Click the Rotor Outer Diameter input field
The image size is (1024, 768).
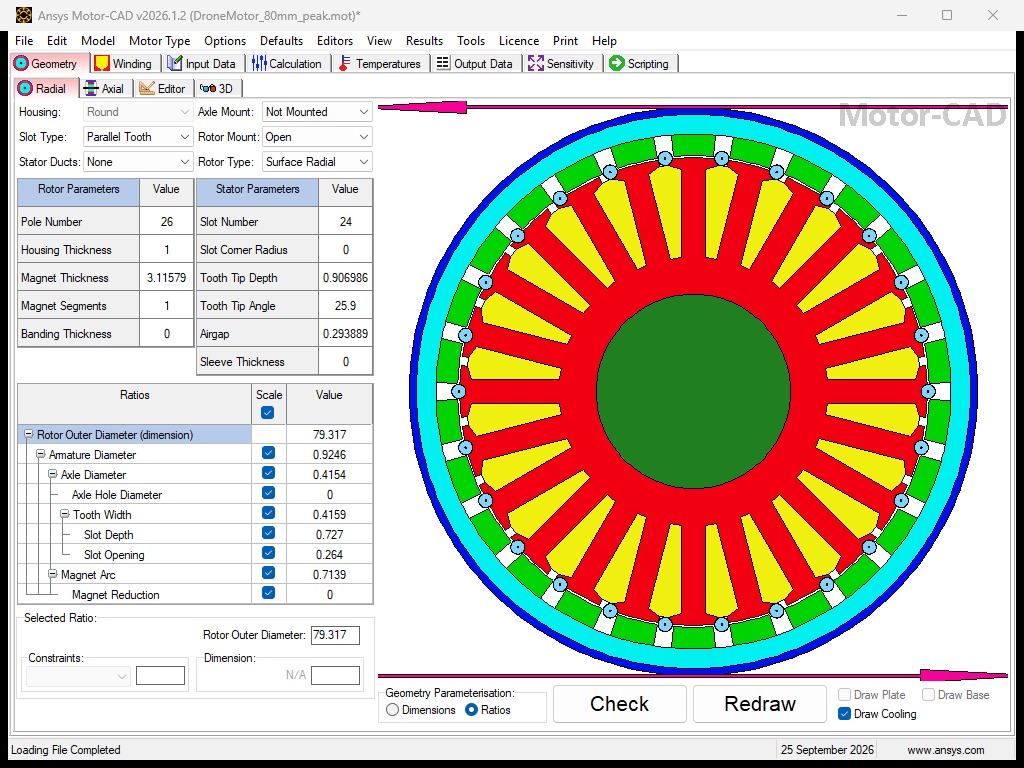[x=335, y=635]
